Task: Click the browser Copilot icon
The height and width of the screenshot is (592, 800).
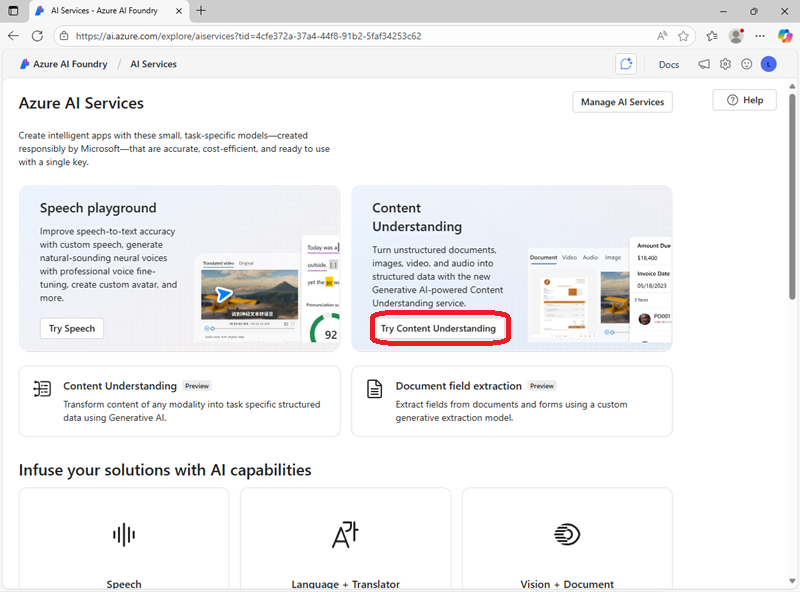Action: click(784, 35)
